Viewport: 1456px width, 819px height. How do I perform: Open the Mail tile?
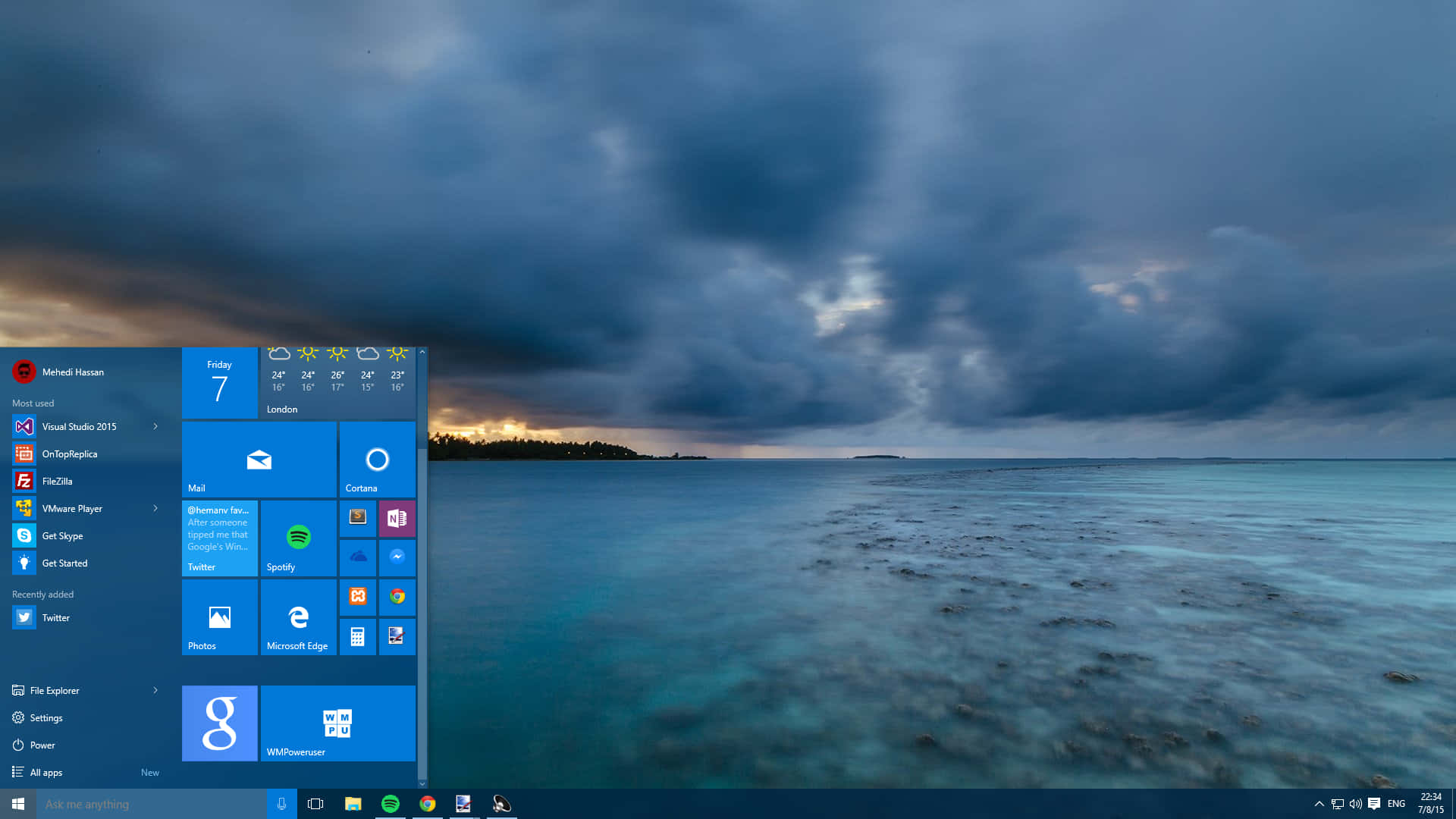pyautogui.click(x=259, y=460)
